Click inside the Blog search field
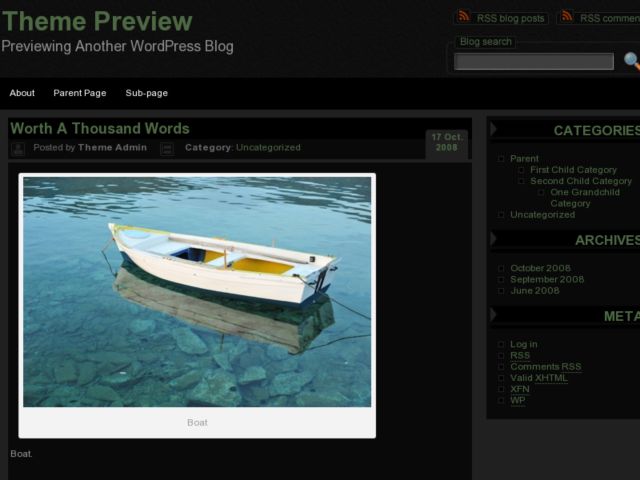Image resolution: width=640 pixels, height=480 pixels. click(x=534, y=62)
